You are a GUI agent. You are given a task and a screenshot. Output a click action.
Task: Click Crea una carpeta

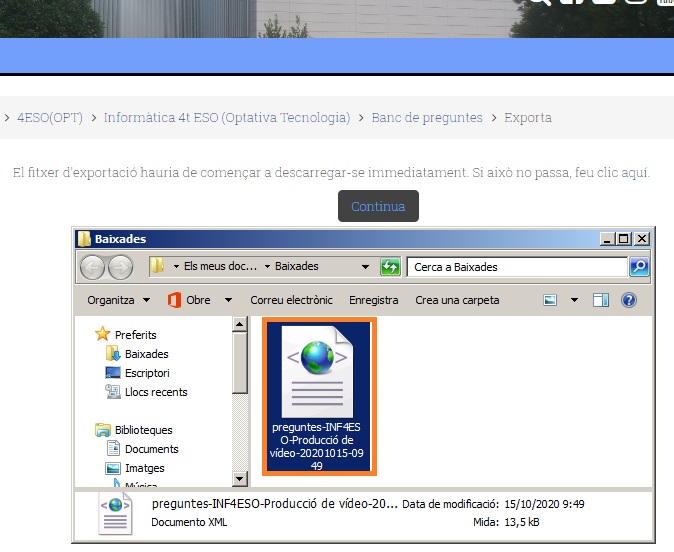(457, 300)
